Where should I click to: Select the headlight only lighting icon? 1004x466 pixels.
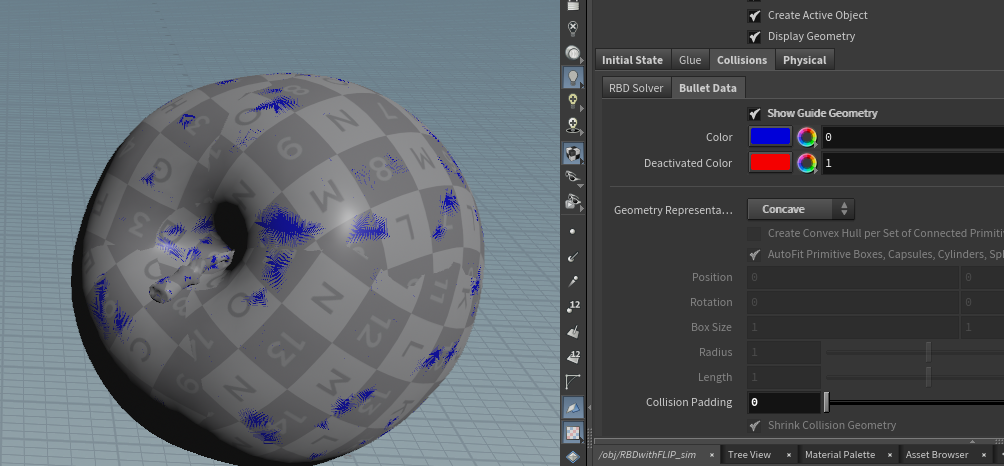click(x=572, y=53)
